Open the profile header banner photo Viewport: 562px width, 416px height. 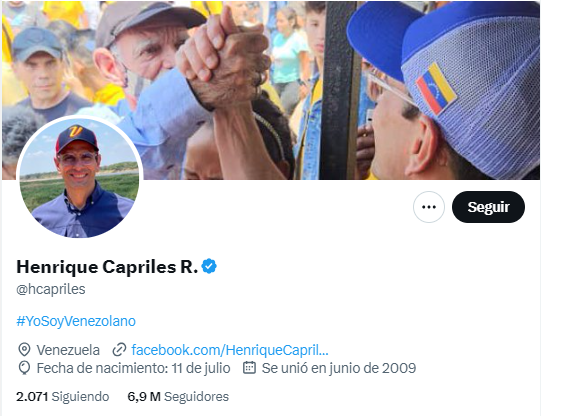(x=271, y=90)
